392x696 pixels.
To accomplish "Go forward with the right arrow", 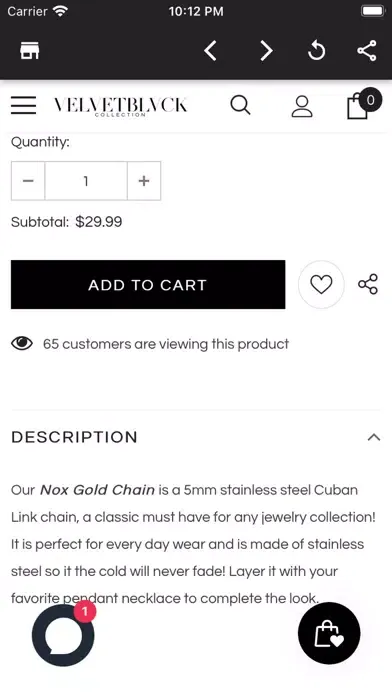I will click(x=266, y=51).
